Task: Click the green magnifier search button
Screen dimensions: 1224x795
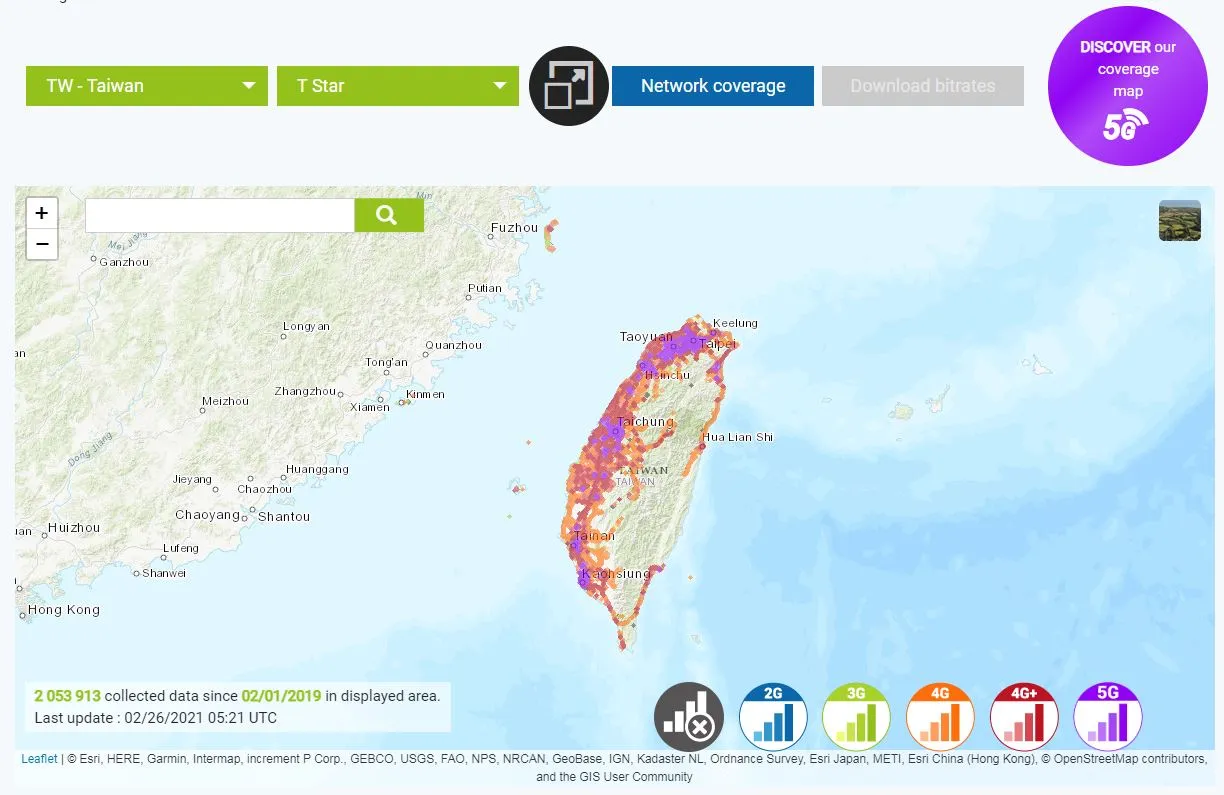Action: click(389, 215)
